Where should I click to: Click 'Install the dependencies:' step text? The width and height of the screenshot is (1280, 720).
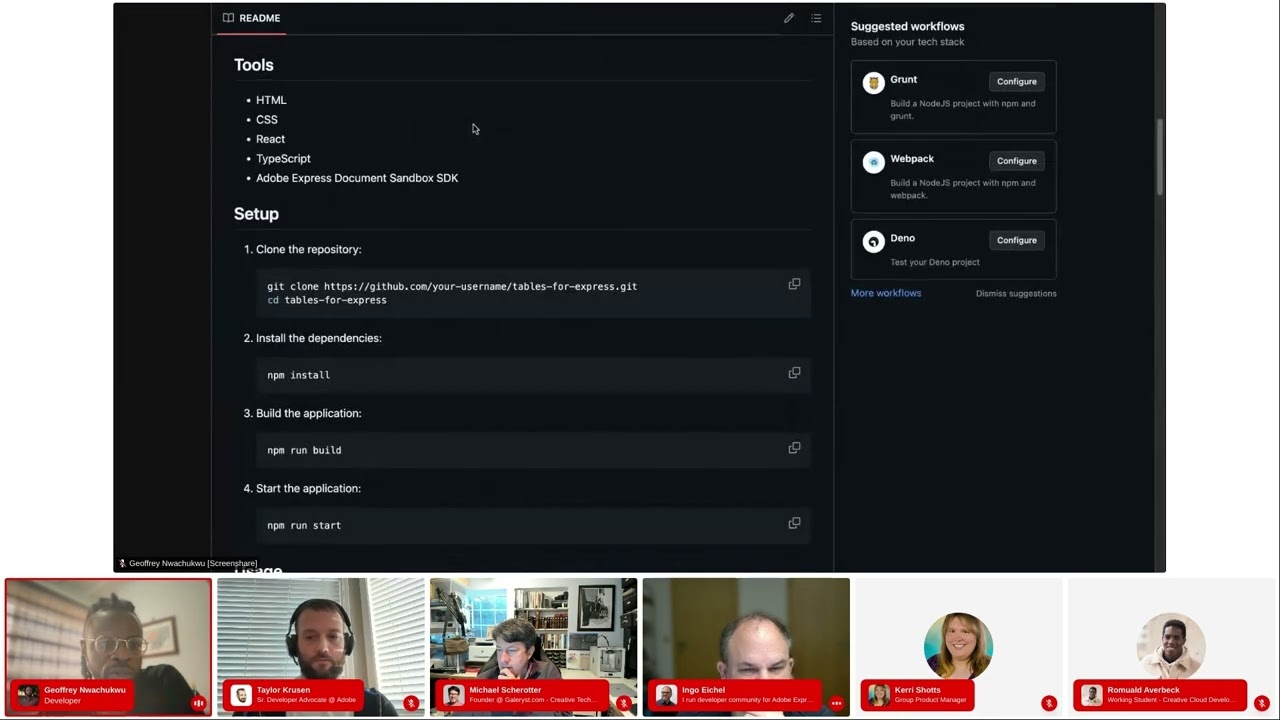[x=318, y=338]
